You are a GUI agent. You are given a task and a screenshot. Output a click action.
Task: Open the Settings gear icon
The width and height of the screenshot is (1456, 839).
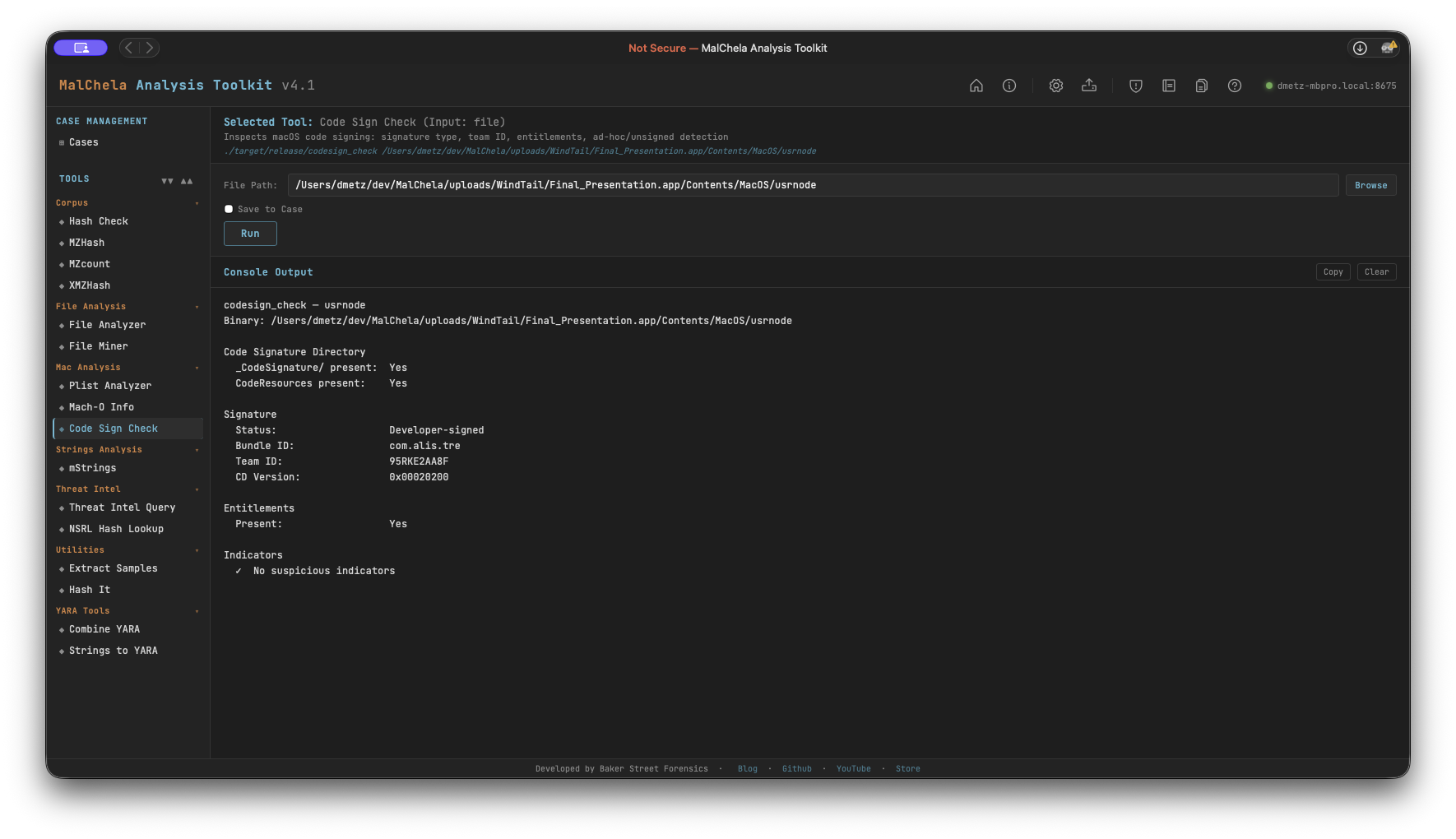(x=1056, y=86)
